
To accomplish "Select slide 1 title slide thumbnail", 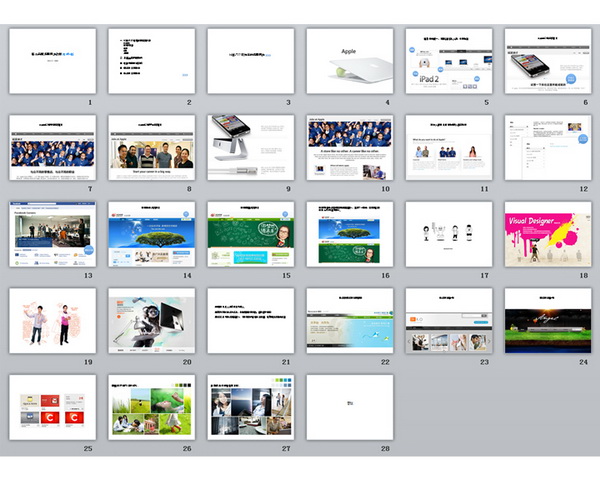I will (52, 60).
